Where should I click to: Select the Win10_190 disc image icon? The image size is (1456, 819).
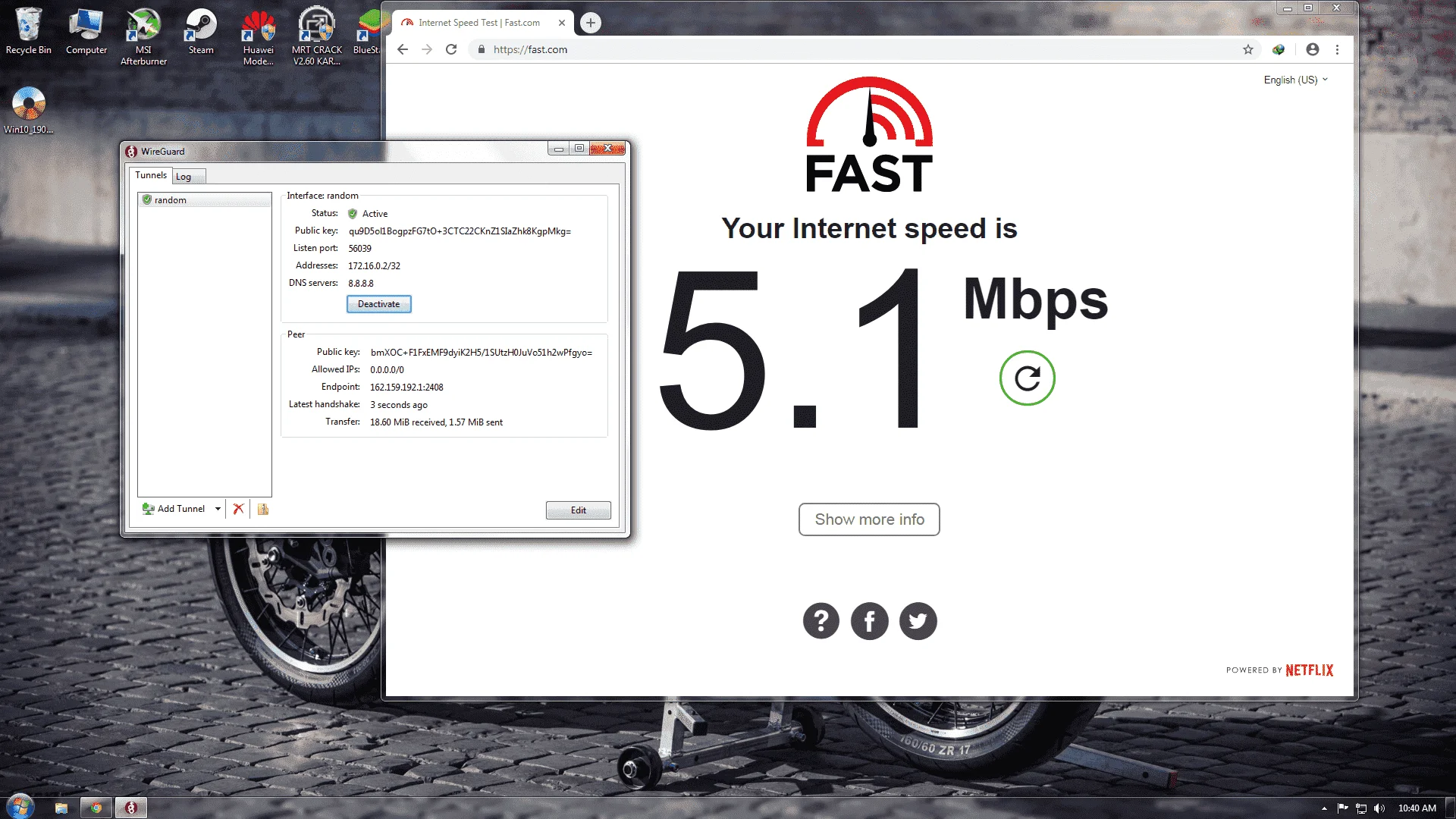[x=29, y=111]
